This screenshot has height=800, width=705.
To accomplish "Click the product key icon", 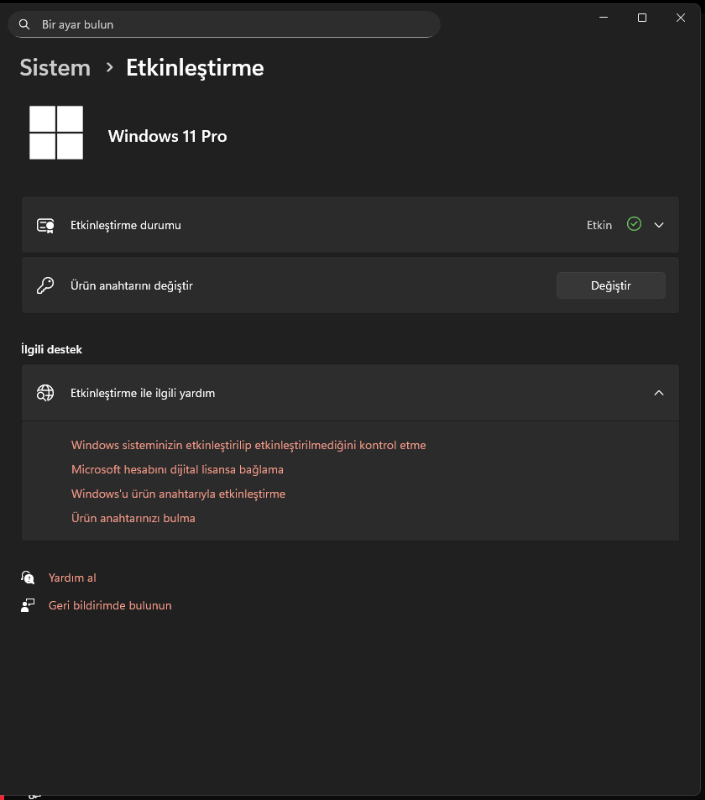I will pos(45,286).
